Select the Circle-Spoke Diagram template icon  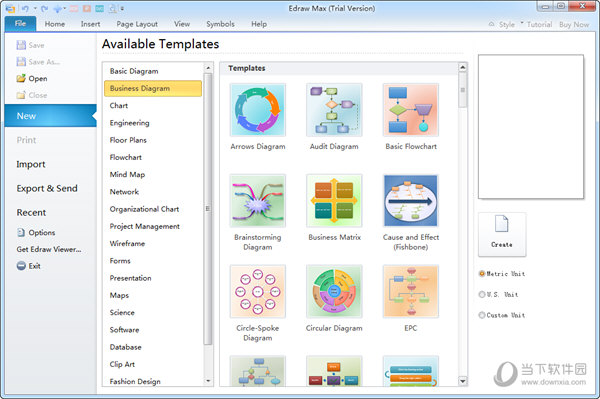pyautogui.click(x=258, y=292)
